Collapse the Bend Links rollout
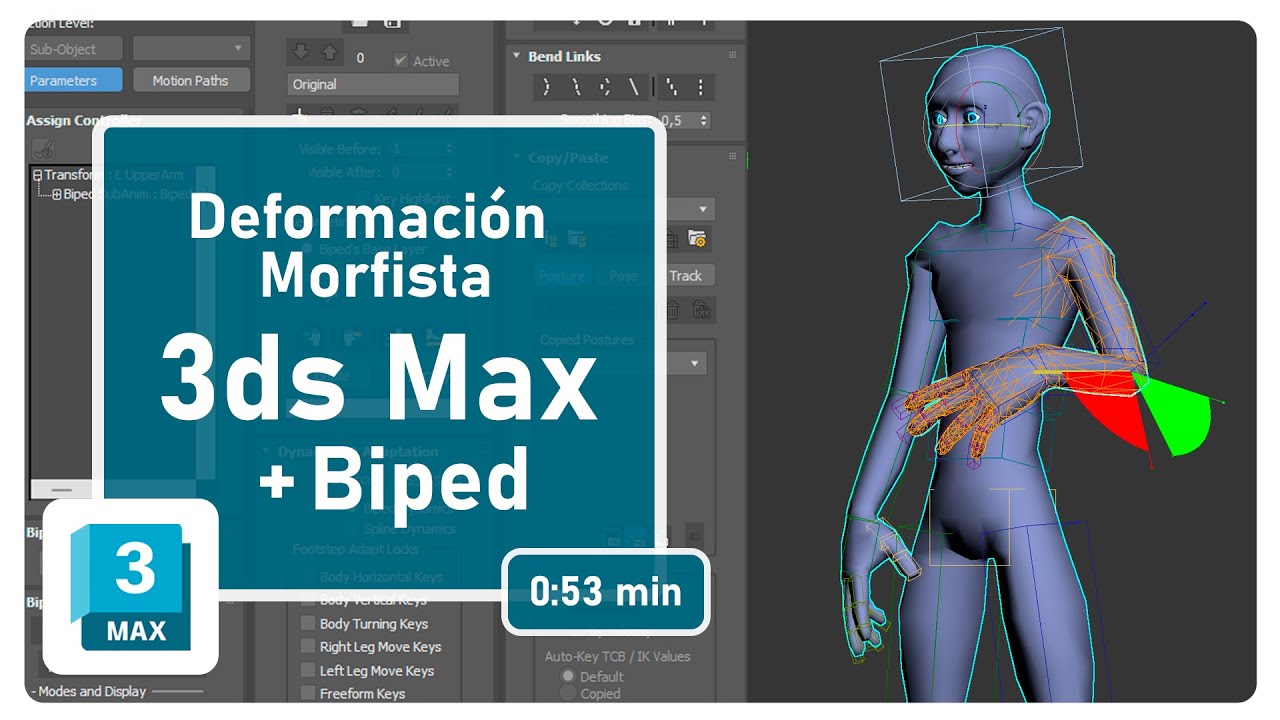 pos(517,56)
